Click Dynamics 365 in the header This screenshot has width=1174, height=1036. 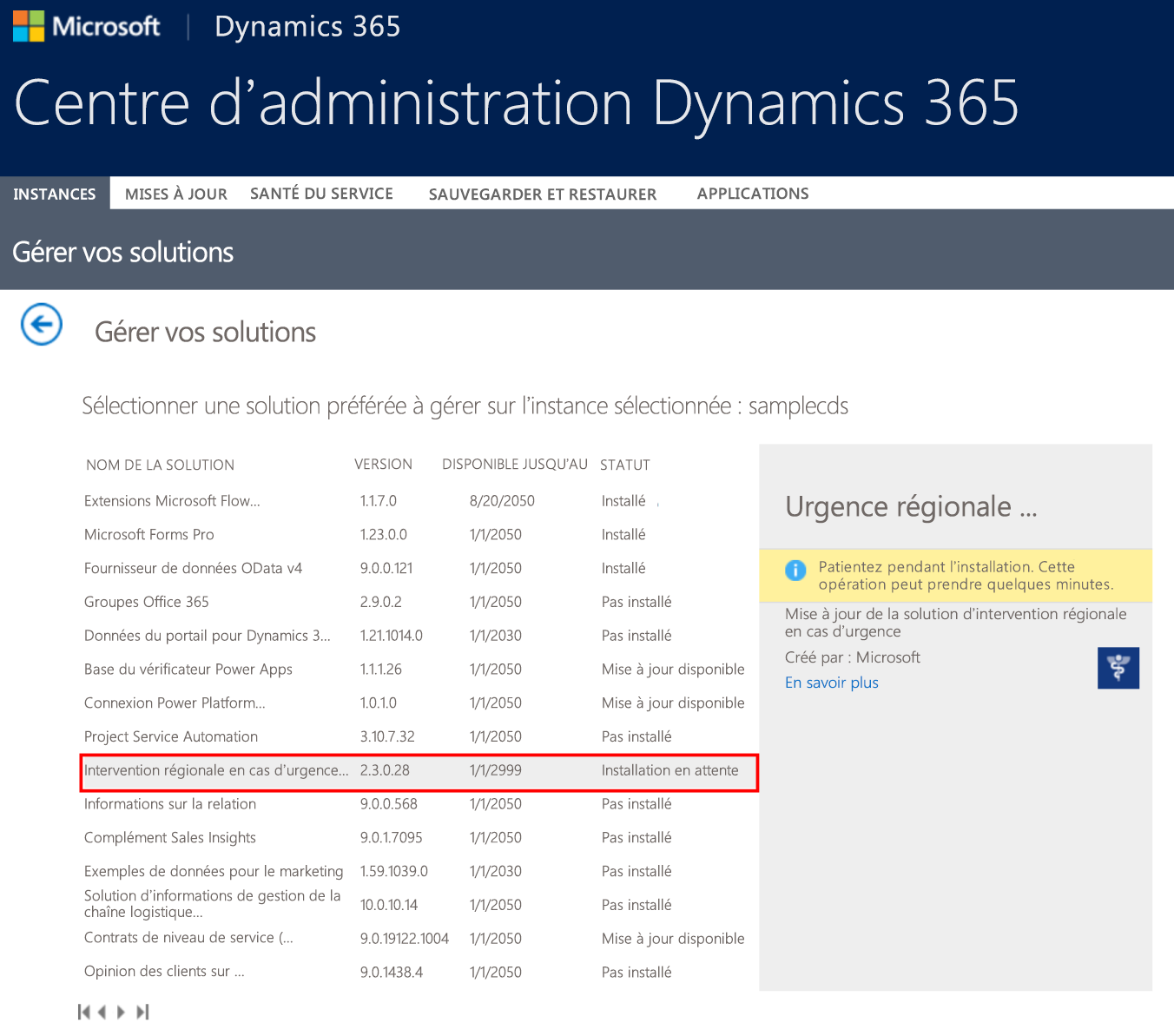pyautogui.click(x=307, y=27)
